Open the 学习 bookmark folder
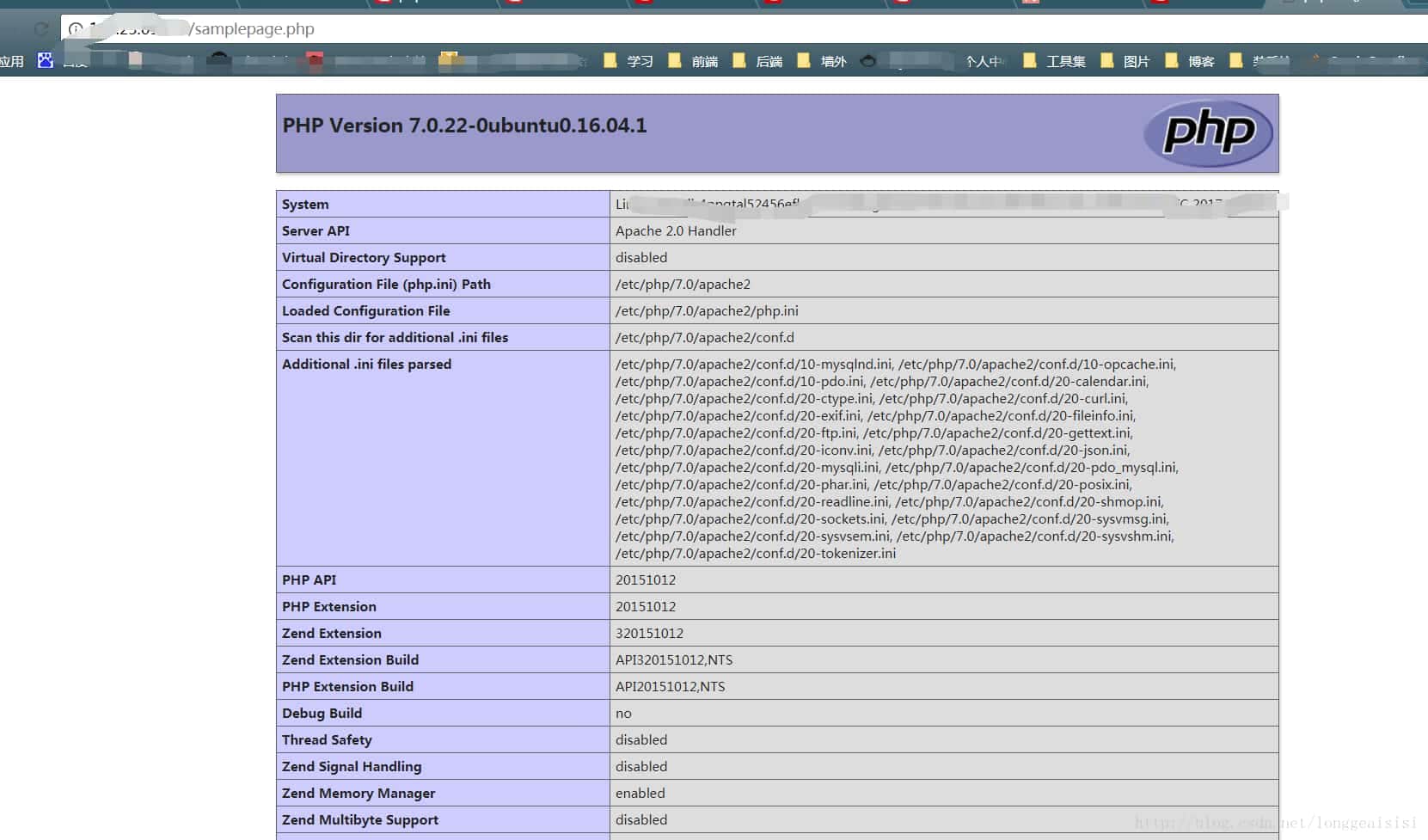The width and height of the screenshot is (1428, 840). 629,61
